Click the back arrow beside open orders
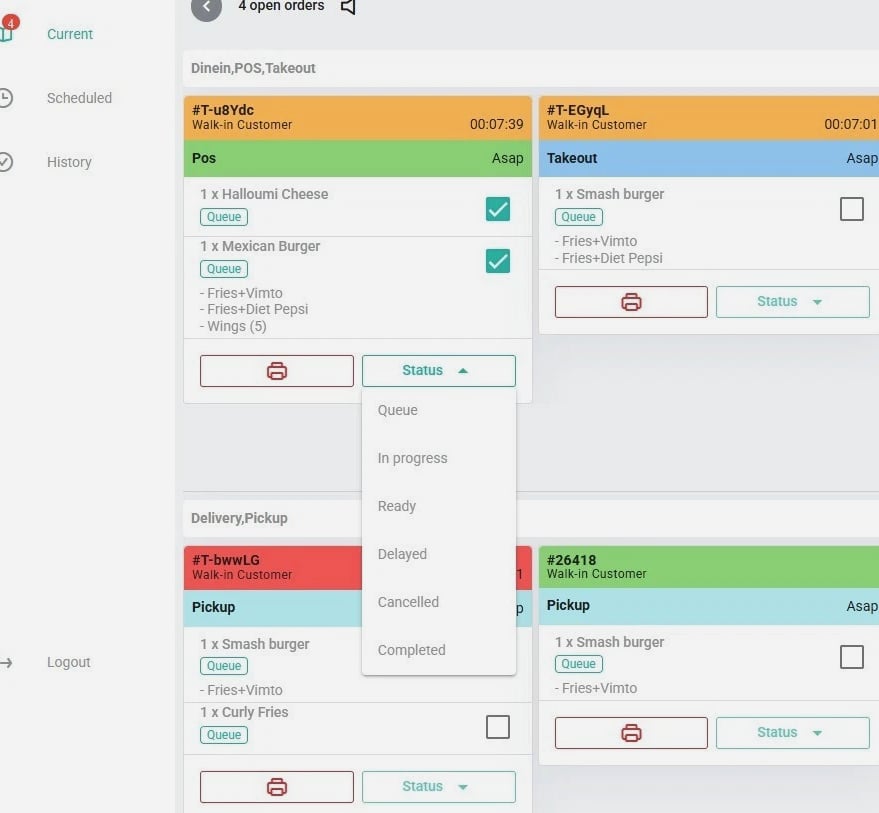This screenshot has width=879, height=813. 206,7
